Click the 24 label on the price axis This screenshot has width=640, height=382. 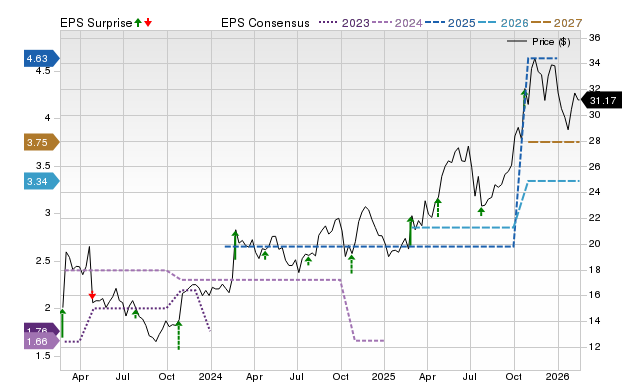(x=594, y=191)
